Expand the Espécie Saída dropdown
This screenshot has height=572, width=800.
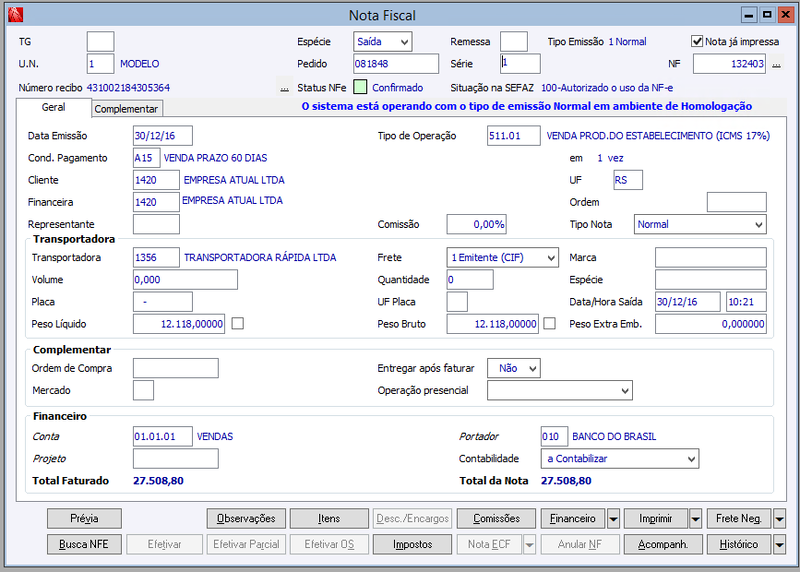click(383, 41)
